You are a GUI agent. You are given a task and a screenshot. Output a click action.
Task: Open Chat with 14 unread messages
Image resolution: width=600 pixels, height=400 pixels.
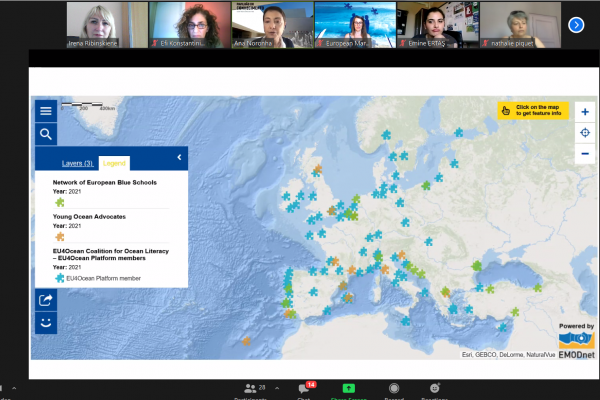click(305, 390)
